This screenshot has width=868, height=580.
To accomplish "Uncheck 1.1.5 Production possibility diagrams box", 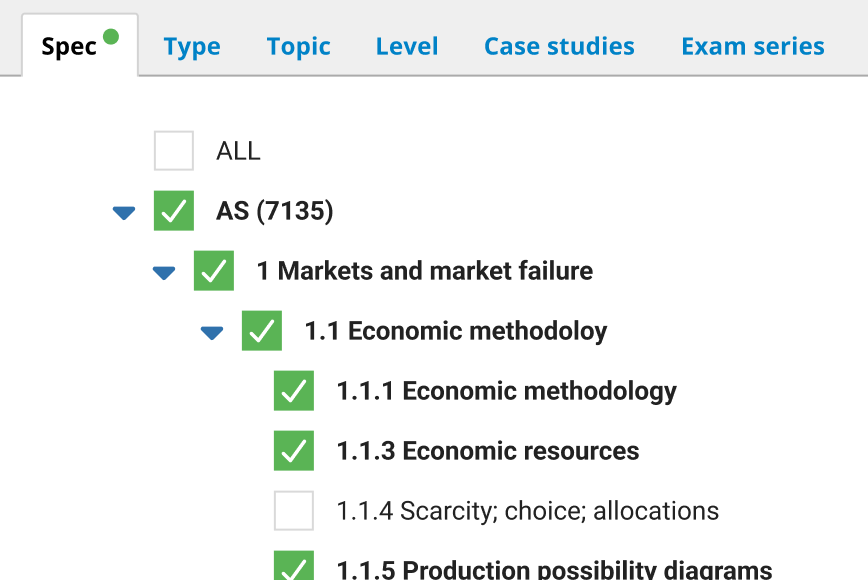I will click(294, 567).
